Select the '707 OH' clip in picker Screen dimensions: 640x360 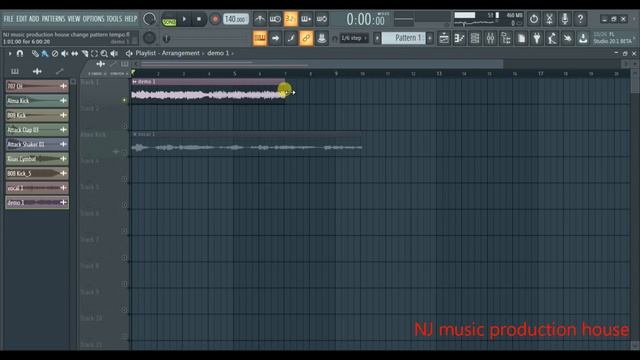point(37,86)
